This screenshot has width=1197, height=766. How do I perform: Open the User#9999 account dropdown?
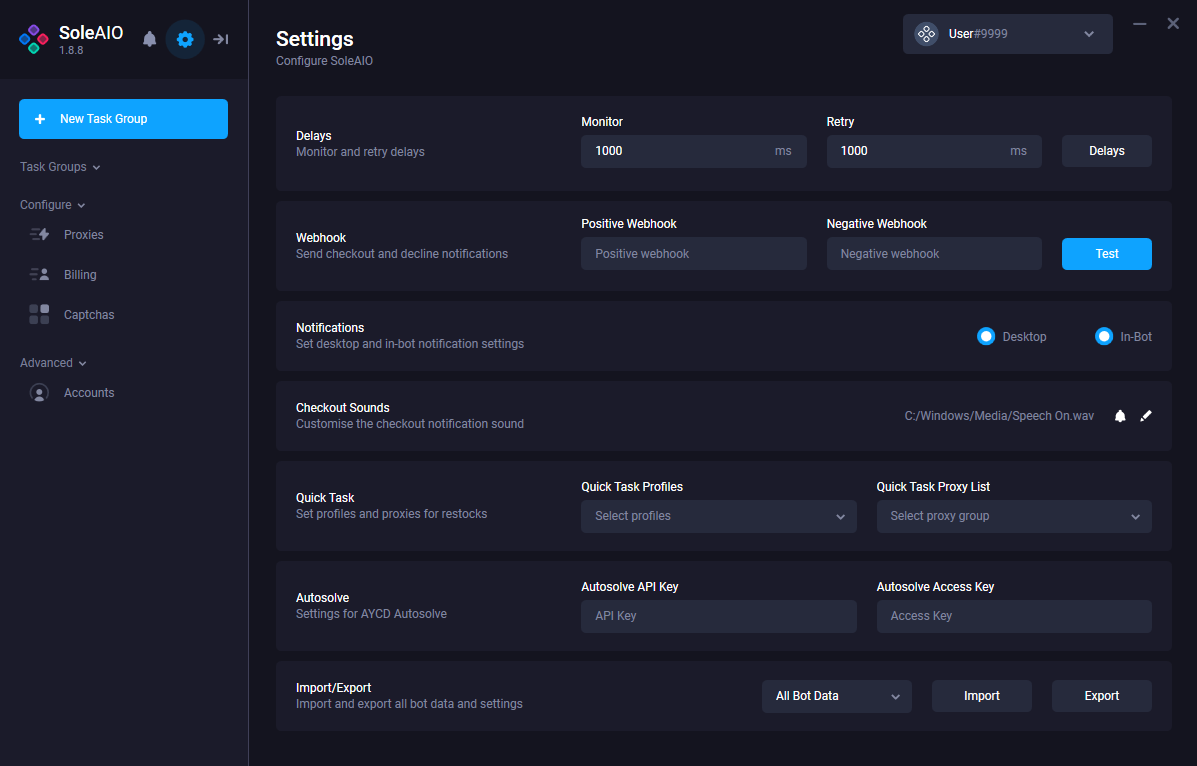coord(1008,34)
